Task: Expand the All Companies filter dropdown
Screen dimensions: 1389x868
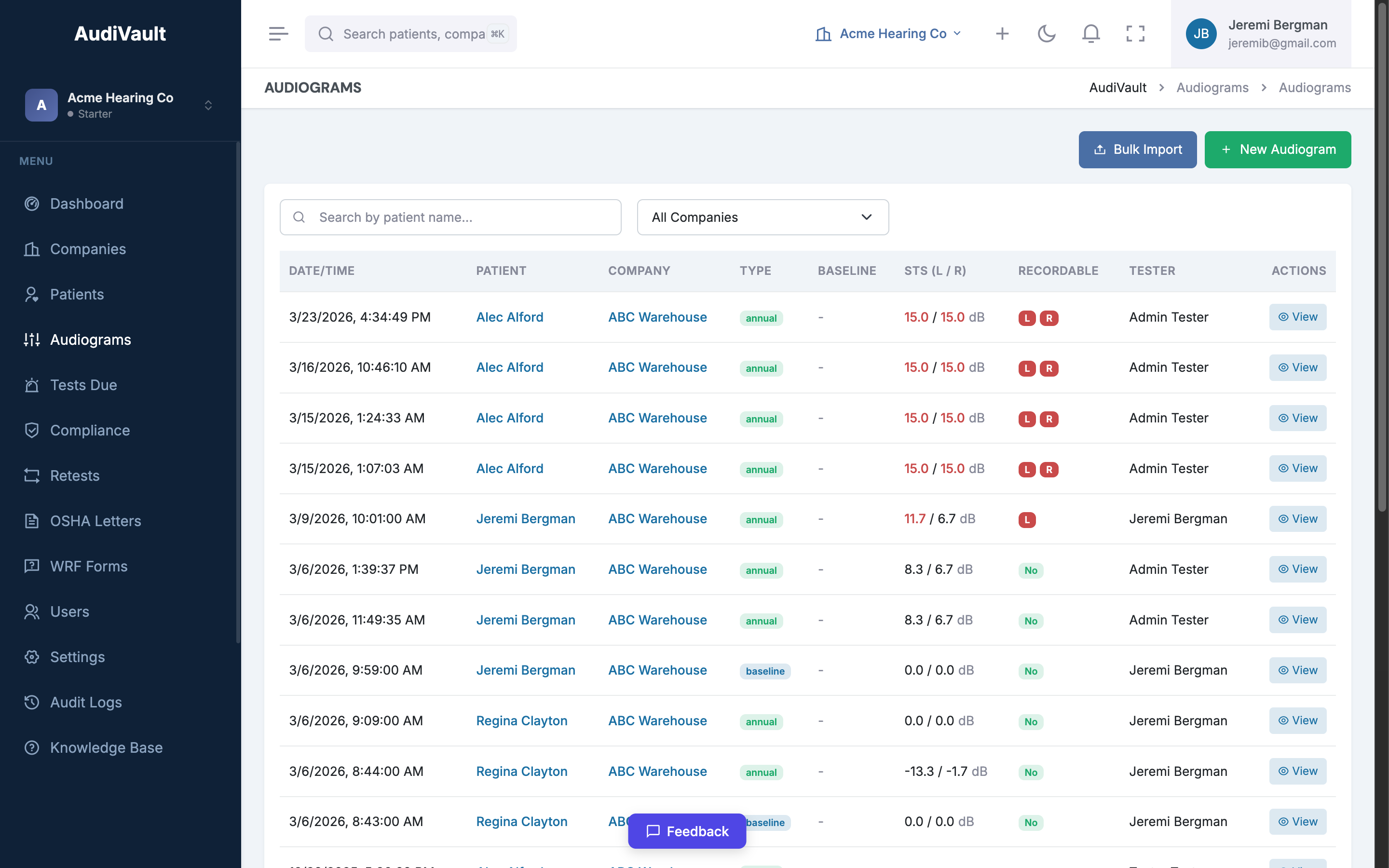Action: pos(762,217)
